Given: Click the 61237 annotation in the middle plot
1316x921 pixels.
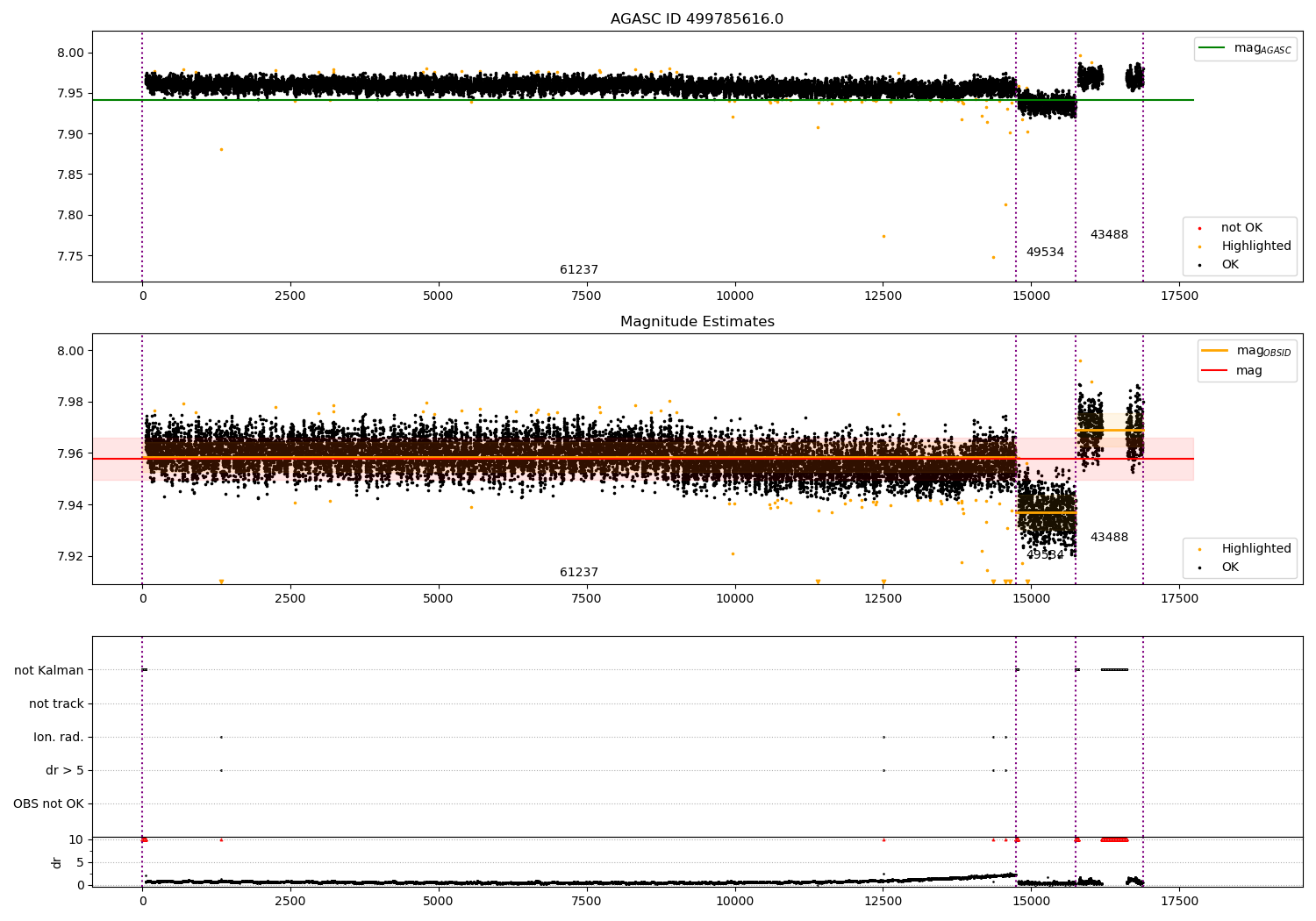Looking at the screenshot, I should pyautogui.click(x=579, y=573).
